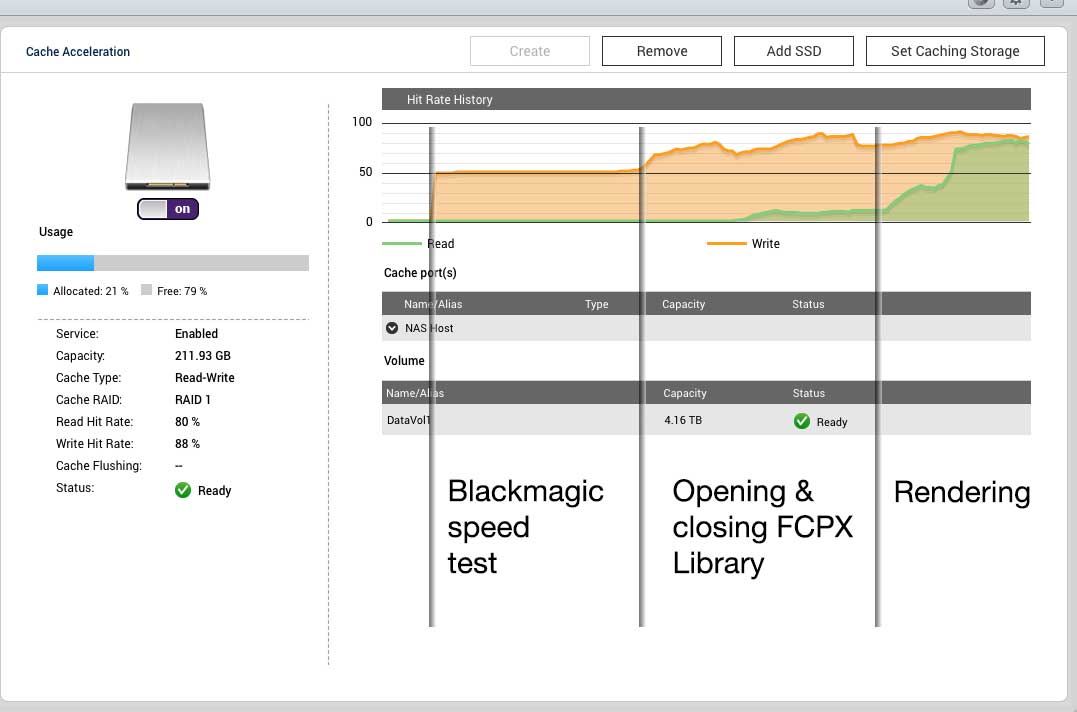Click the Service Enabled value
The height and width of the screenshot is (712, 1077).
pyautogui.click(x=196, y=334)
